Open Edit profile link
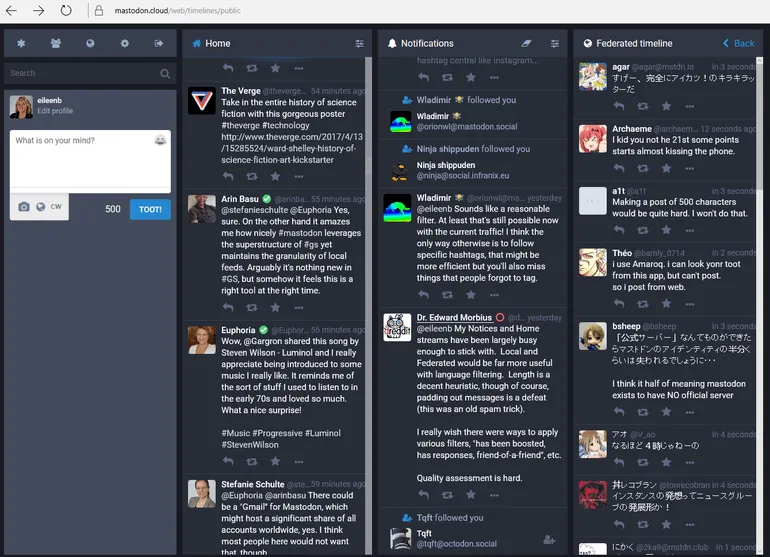The height and width of the screenshot is (557, 770). click(55, 111)
